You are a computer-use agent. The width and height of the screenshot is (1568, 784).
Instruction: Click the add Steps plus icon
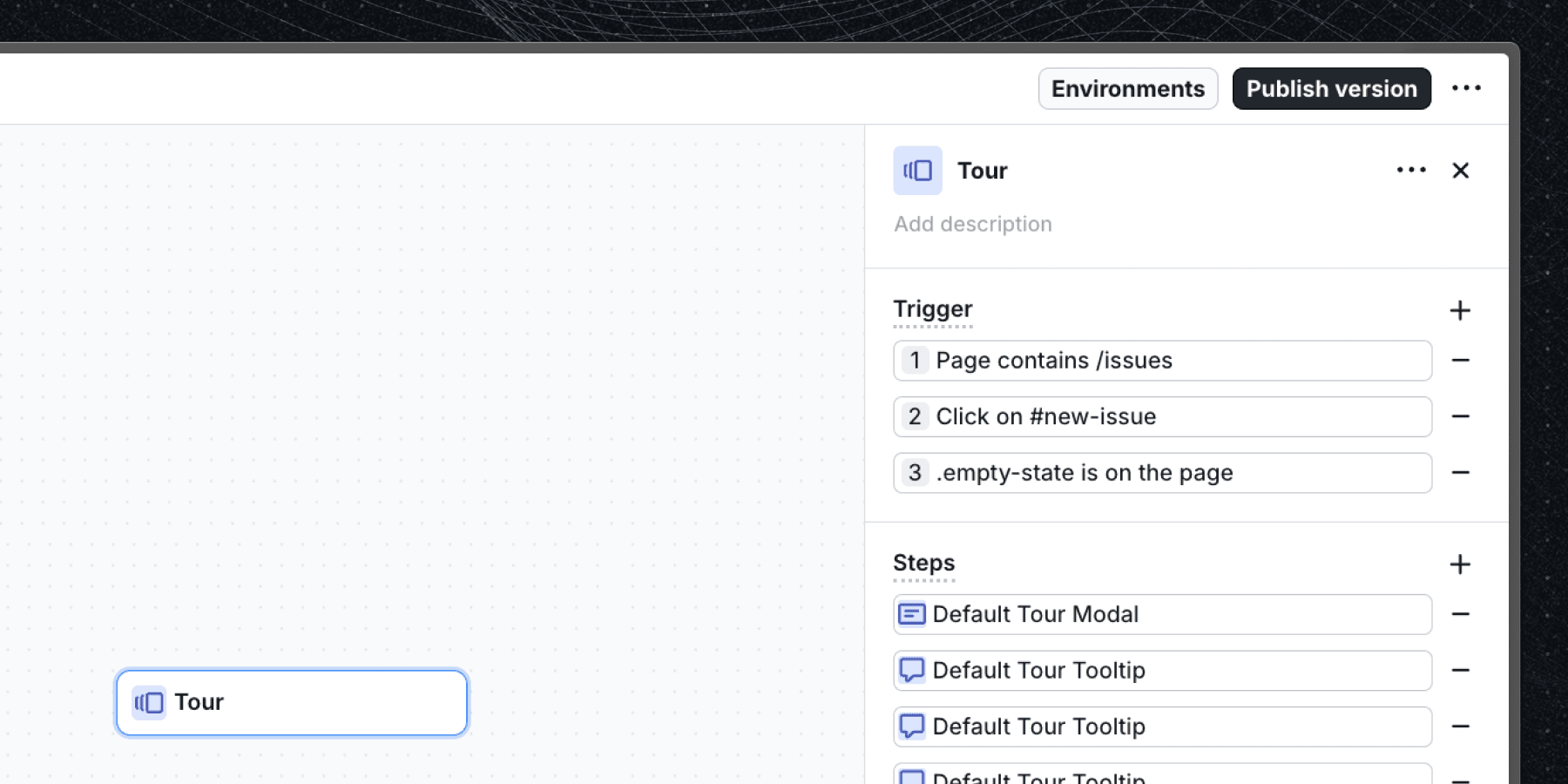pos(1461,564)
